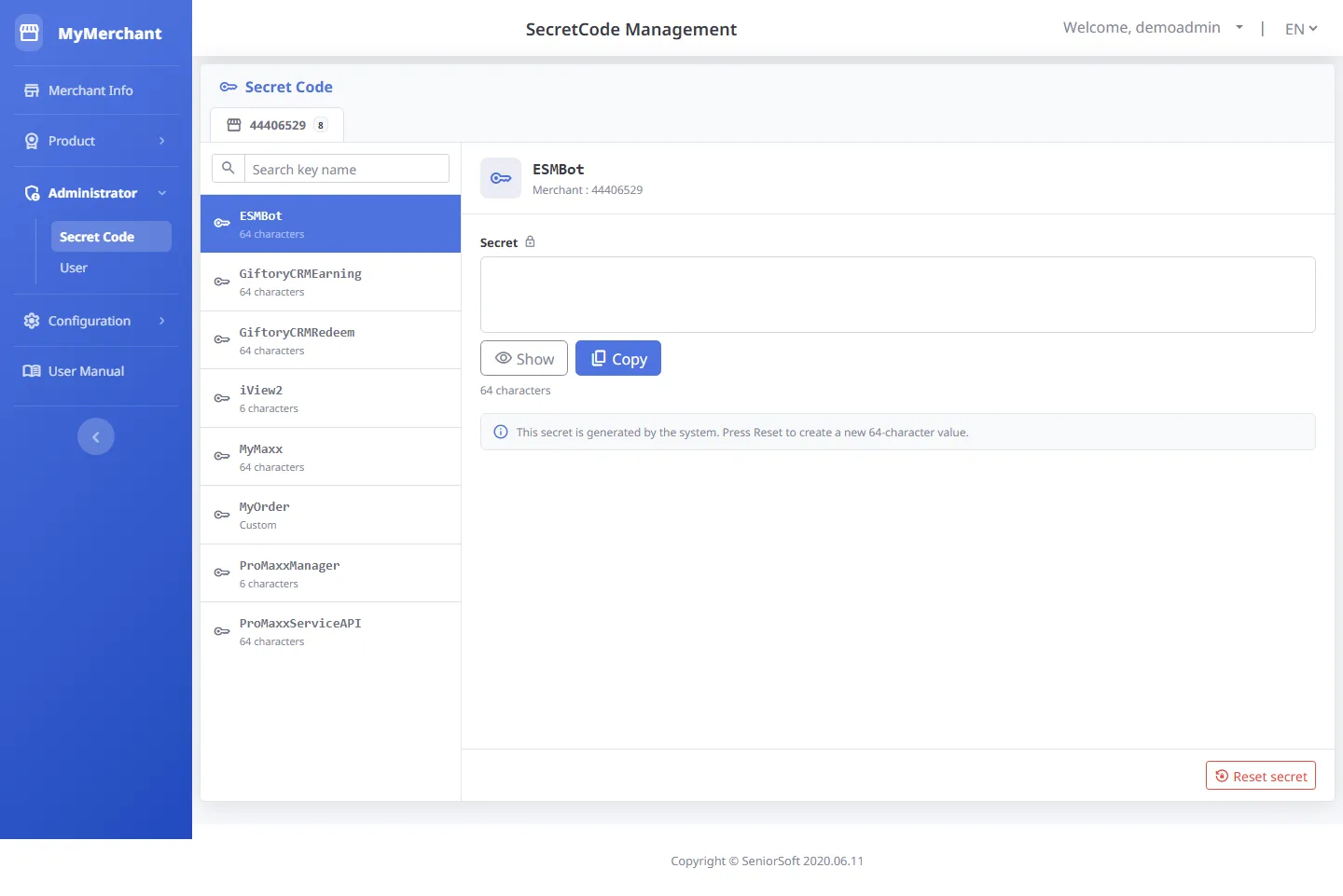The width and height of the screenshot is (1343, 896).
Task: Show the hidden secret value
Action: click(524, 358)
